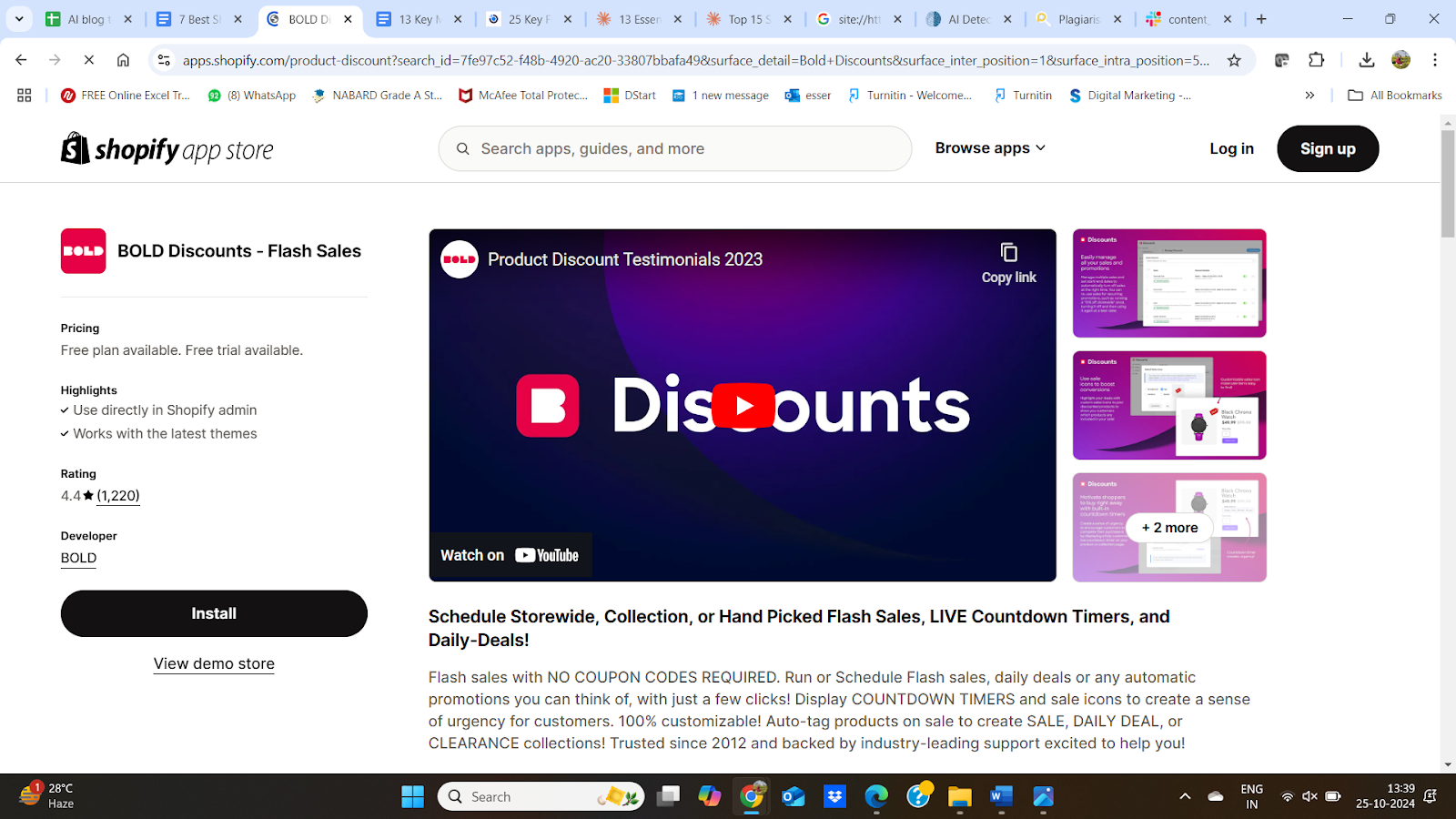Switch to the AI blog tab
The width and height of the screenshot is (1456, 819).
click(88, 18)
